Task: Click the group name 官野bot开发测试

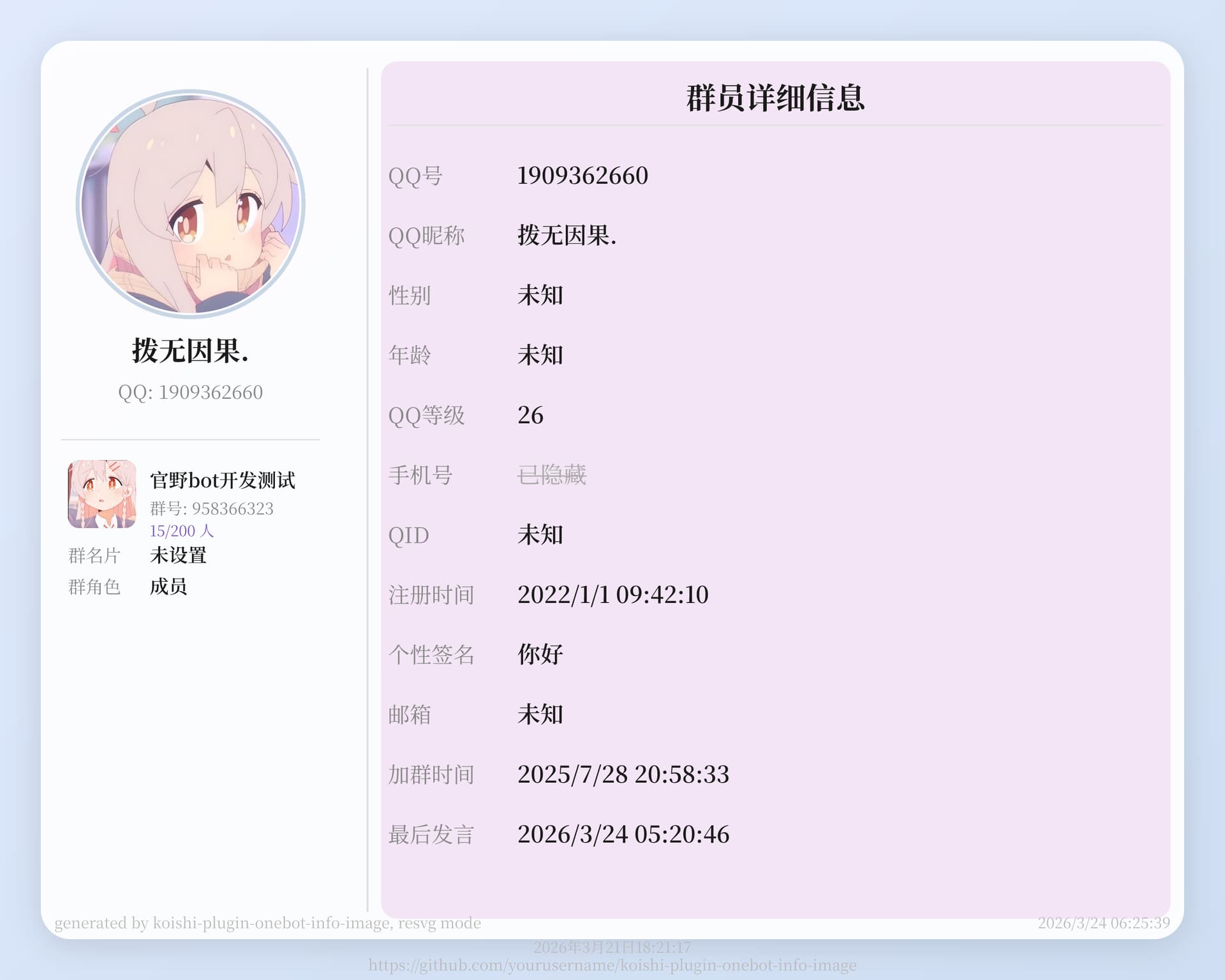Action: tap(222, 480)
